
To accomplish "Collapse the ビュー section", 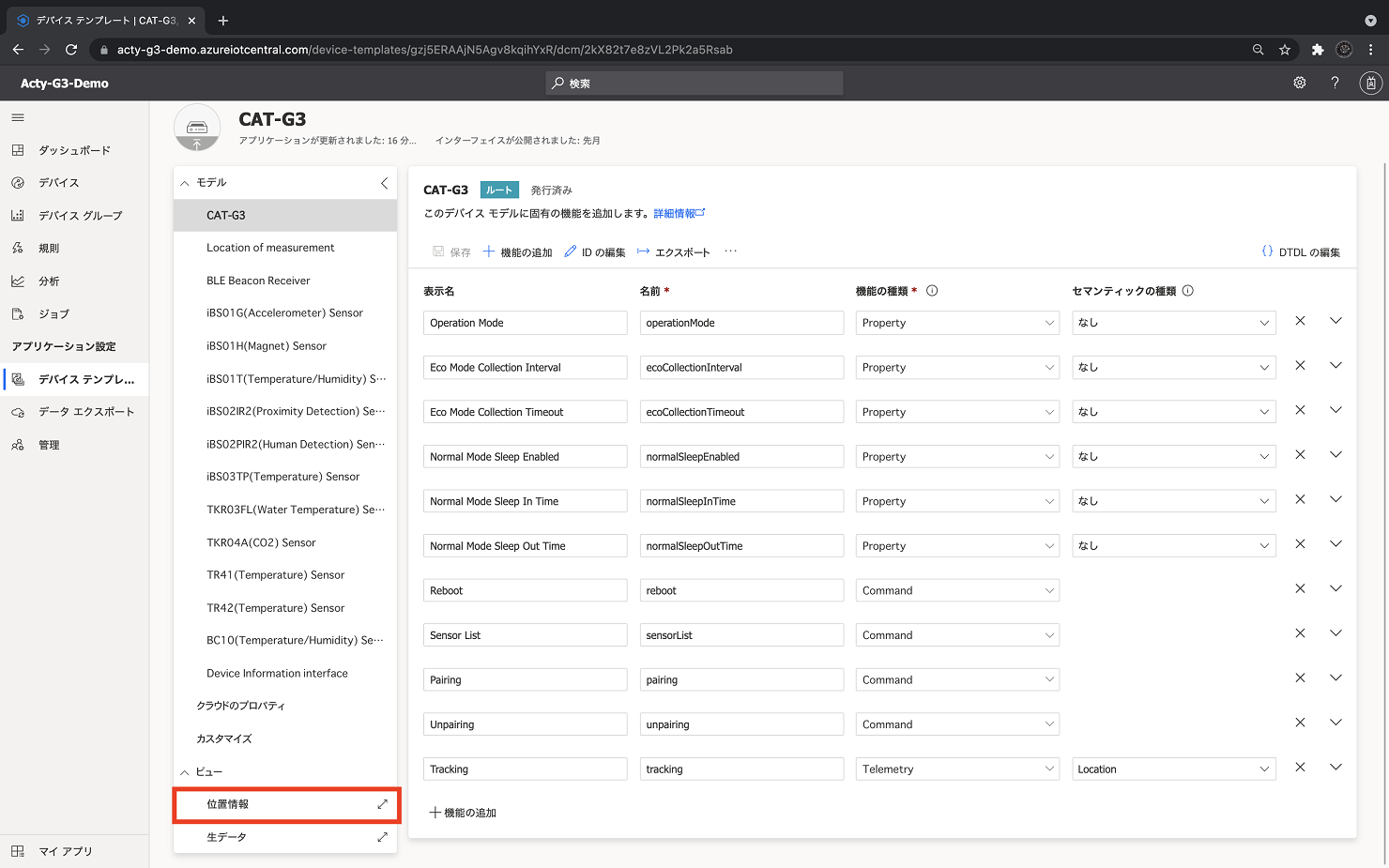I will [185, 772].
